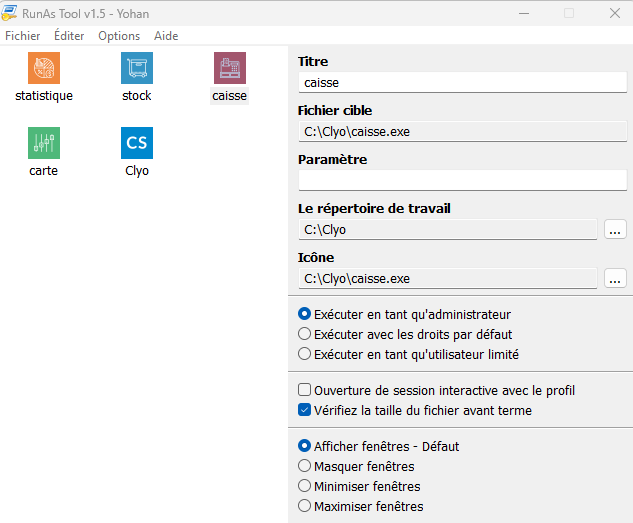The image size is (633, 523).
Task: Select the Clyo CS shortcut icon
Action: click(x=136, y=143)
